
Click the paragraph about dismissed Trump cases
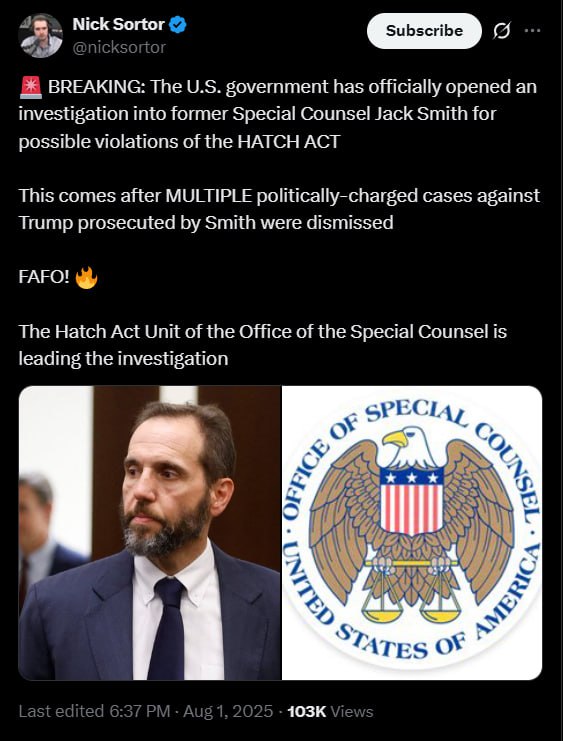click(279, 209)
